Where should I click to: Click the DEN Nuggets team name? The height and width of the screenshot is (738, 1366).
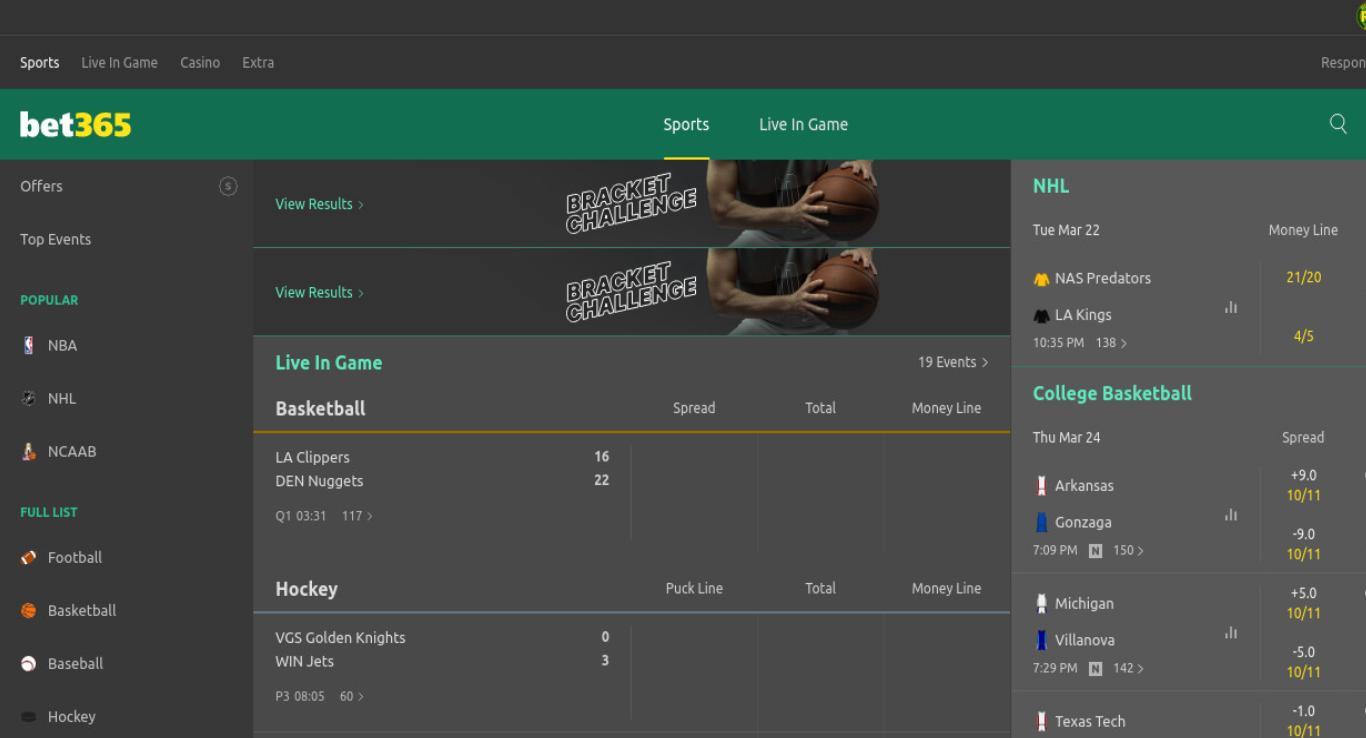click(320, 481)
